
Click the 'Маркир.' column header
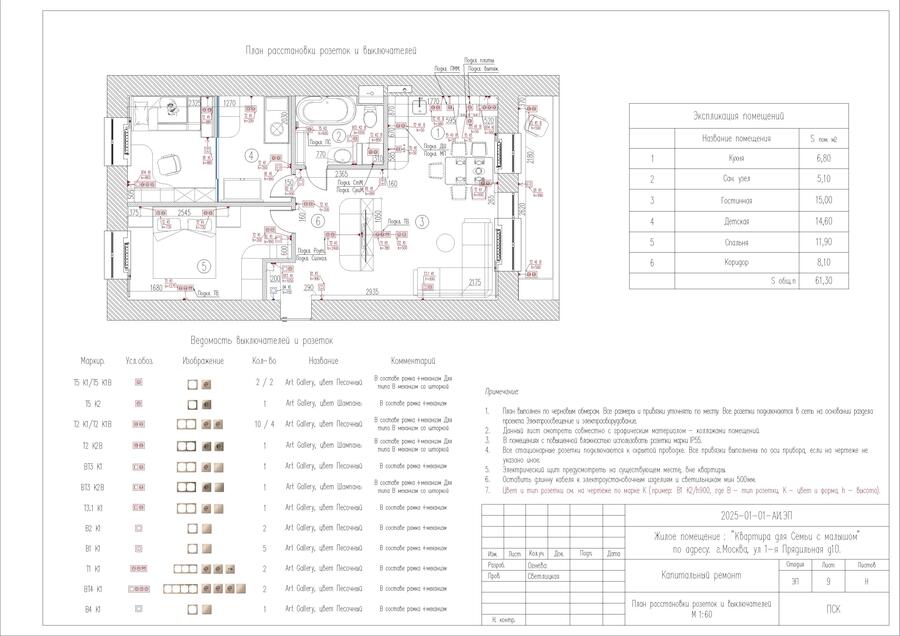pos(92,361)
